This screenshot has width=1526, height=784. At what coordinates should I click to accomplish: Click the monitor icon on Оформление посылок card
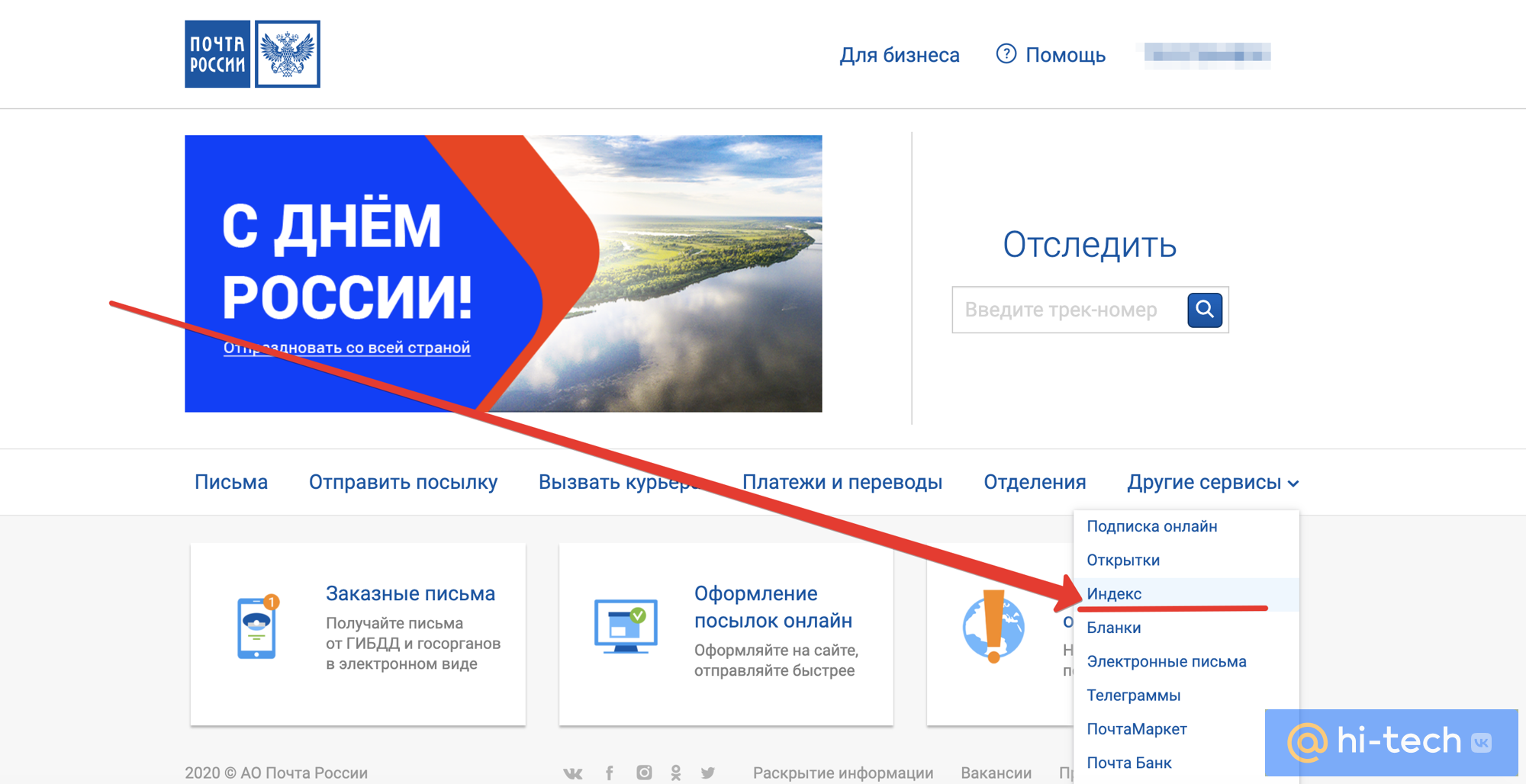626,627
